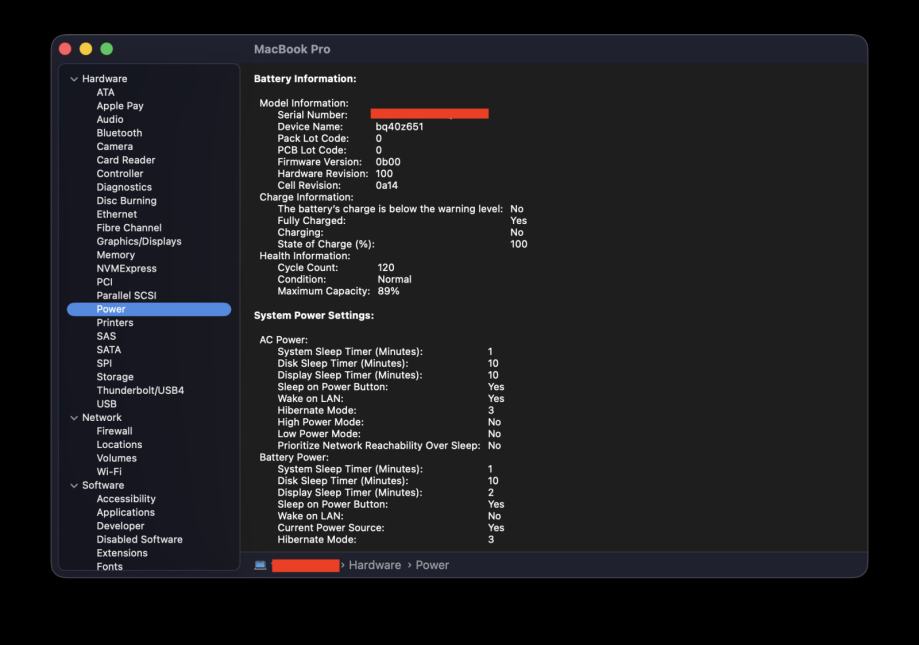Collapse the Hardware section chevron
The width and height of the screenshot is (919, 645).
[74, 79]
